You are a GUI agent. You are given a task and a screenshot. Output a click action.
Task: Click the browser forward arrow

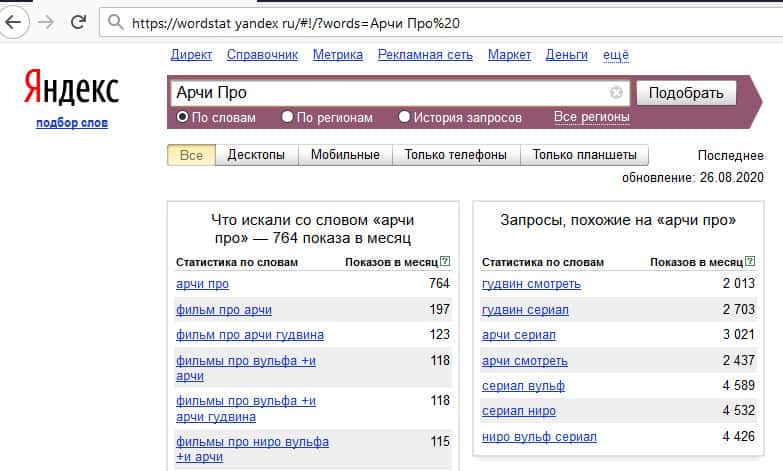[x=46, y=21]
